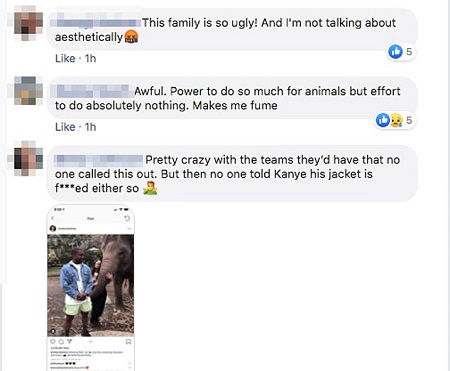Open the second commenter's blurred profile picture
Screen dimensions: 450x371
[x=26, y=90]
